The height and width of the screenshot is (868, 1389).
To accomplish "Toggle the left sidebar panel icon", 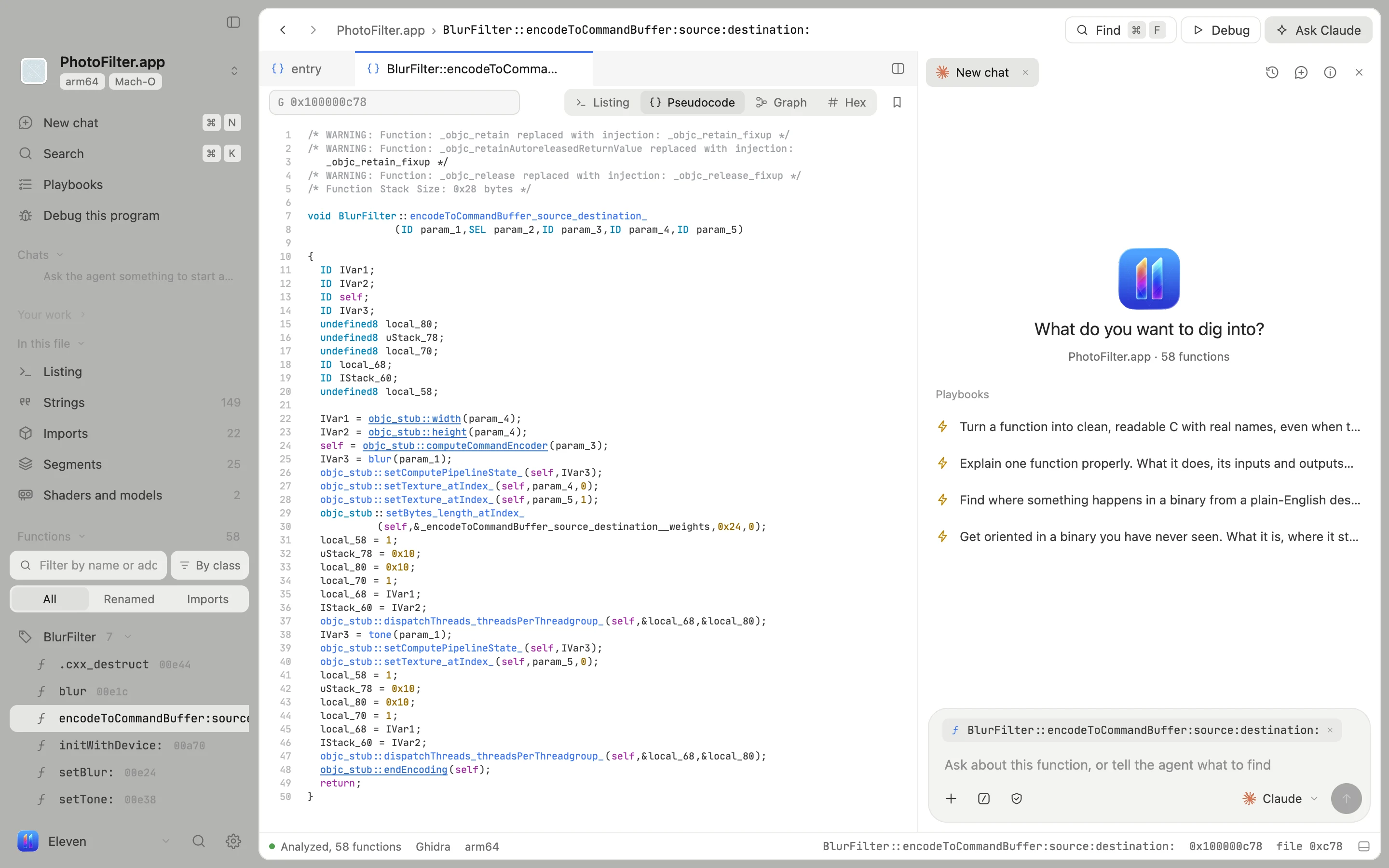I will tap(233, 22).
